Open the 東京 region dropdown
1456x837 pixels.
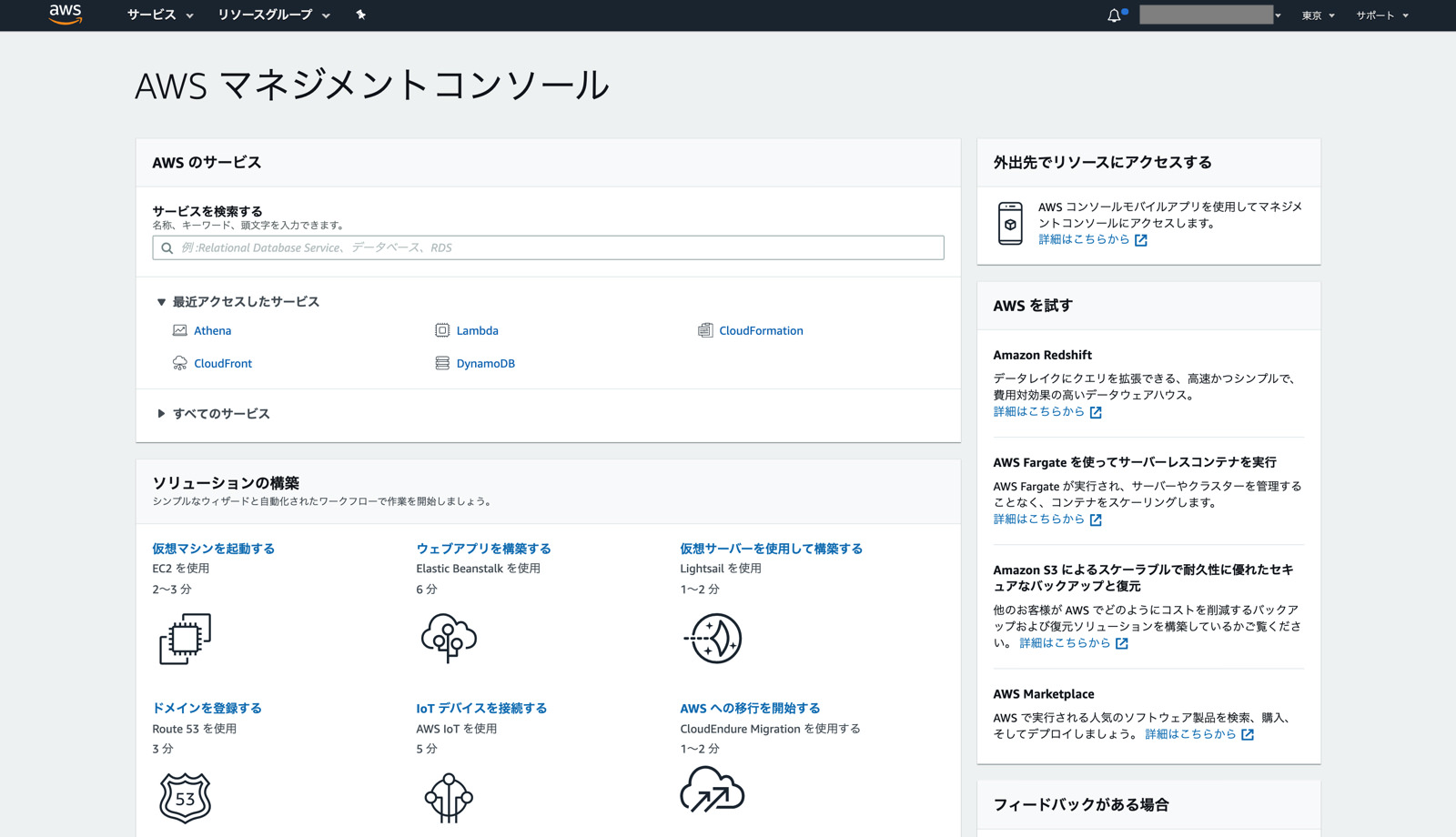click(1317, 15)
